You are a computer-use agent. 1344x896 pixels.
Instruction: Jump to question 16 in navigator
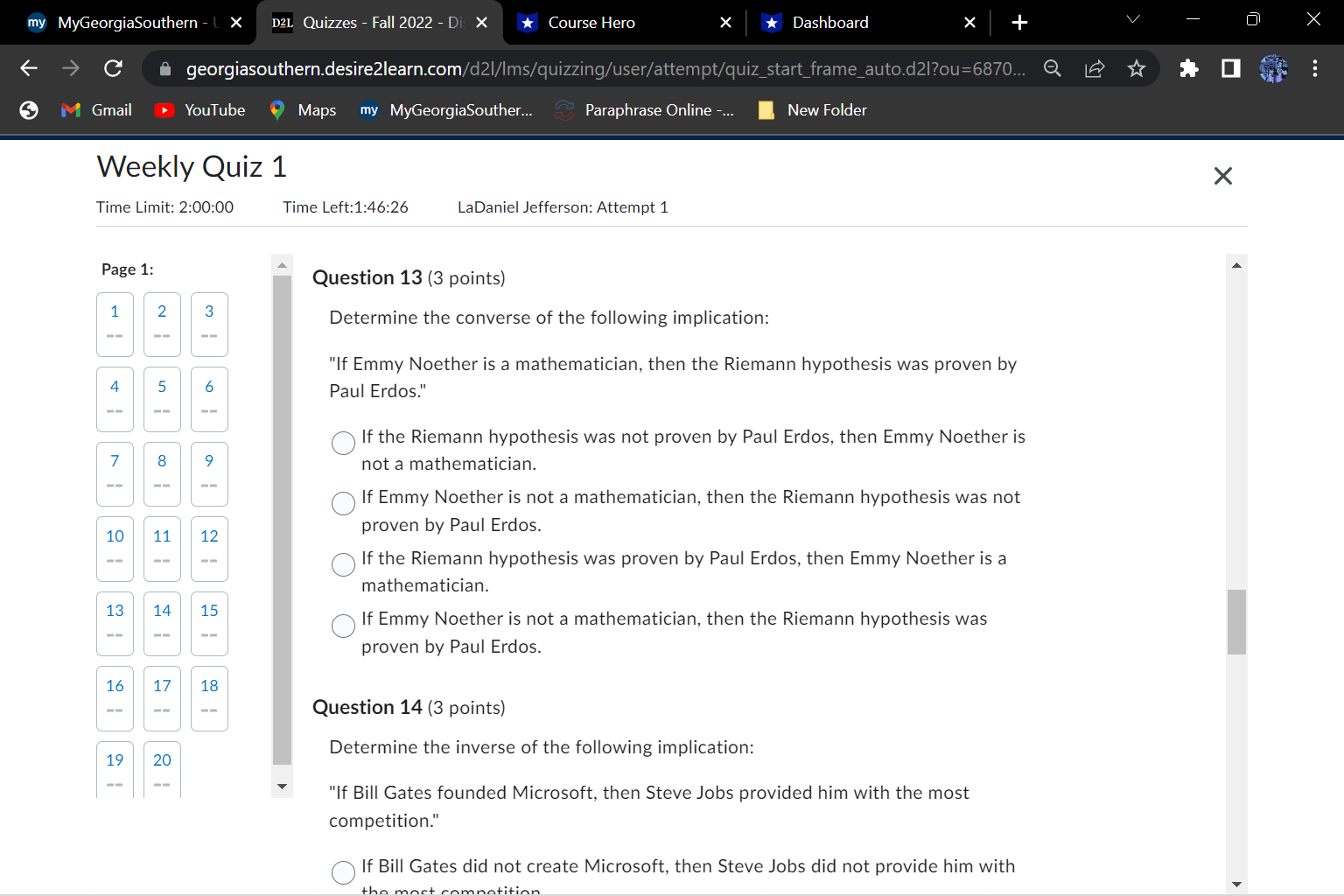115,699
